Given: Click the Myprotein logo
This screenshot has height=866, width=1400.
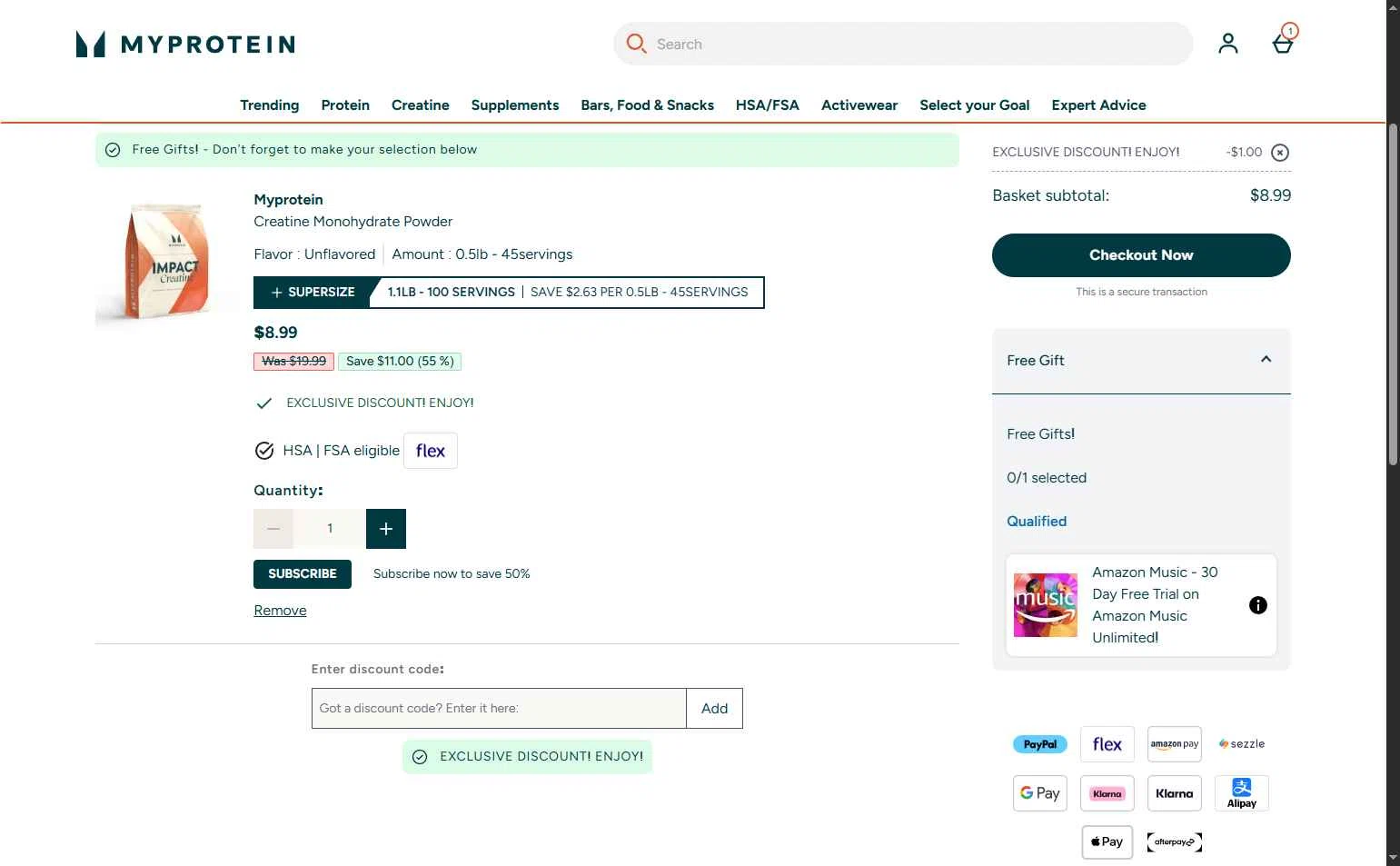Looking at the screenshot, I should [185, 44].
